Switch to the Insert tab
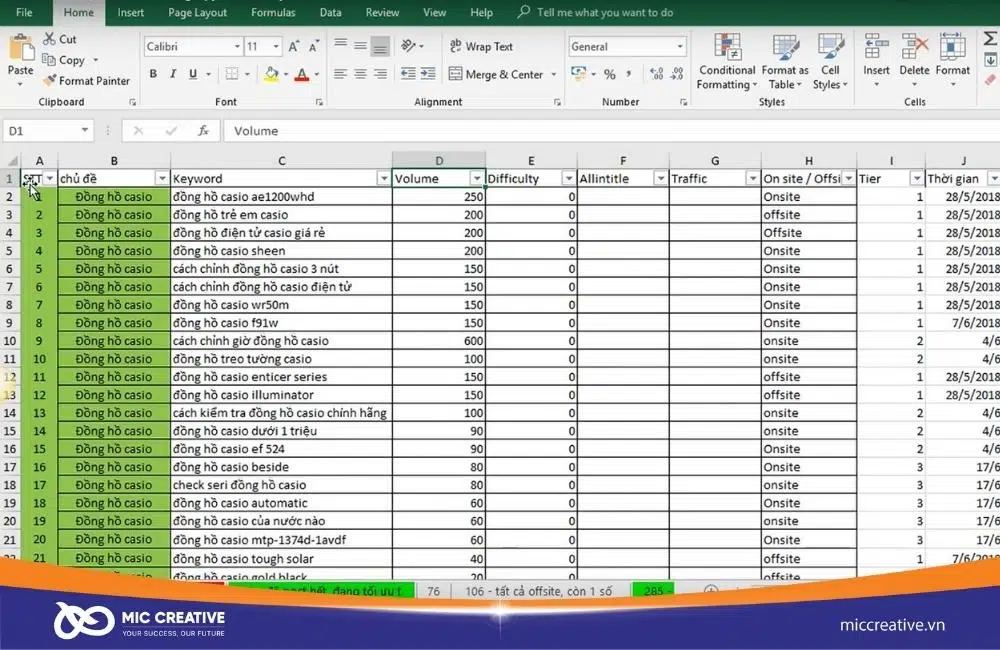The image size is (1000, 650). tap(131, 12)
